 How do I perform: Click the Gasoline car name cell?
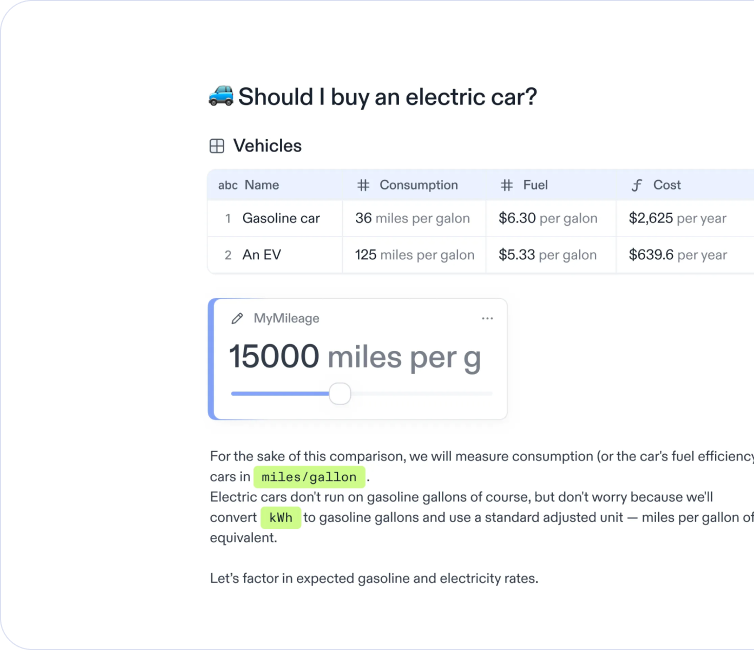281,218
